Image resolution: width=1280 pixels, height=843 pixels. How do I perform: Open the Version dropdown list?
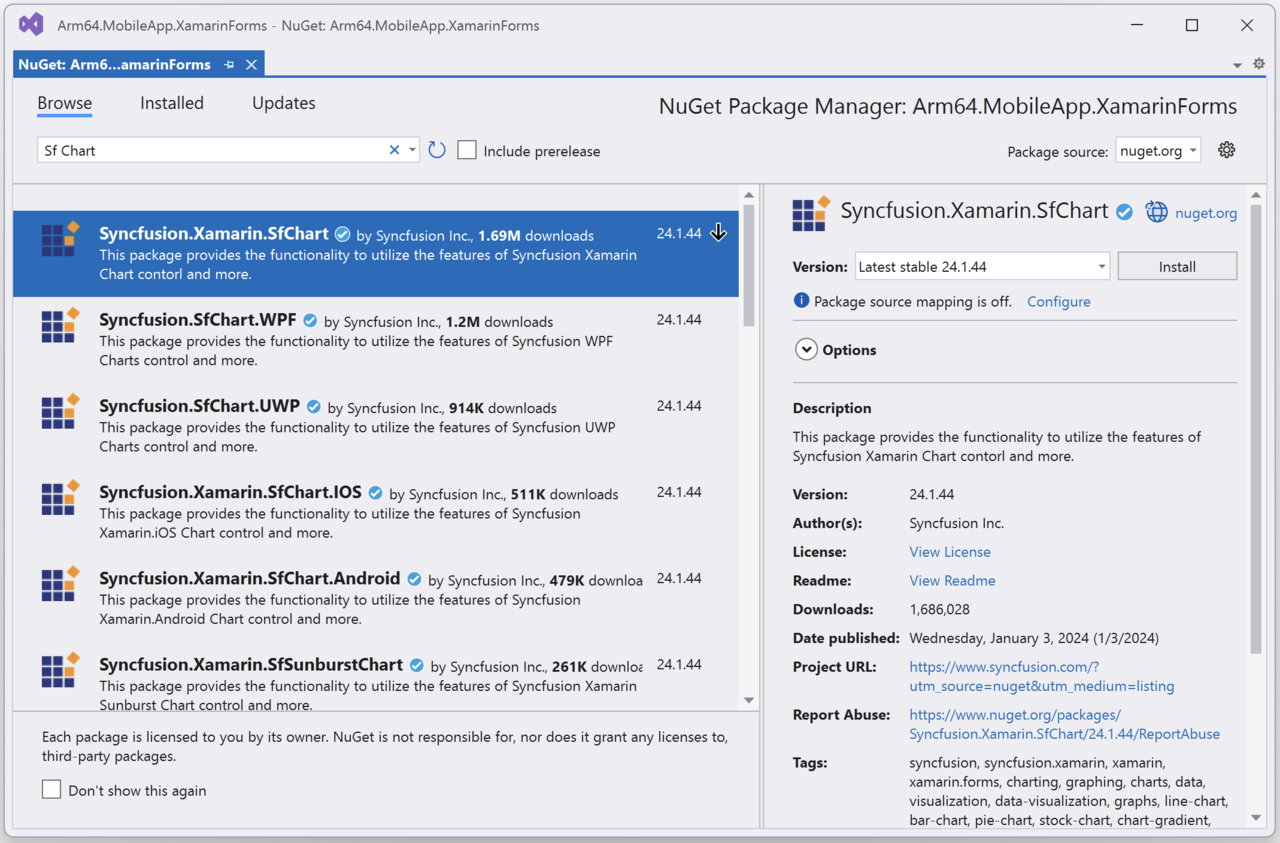[x=982, y=267]
